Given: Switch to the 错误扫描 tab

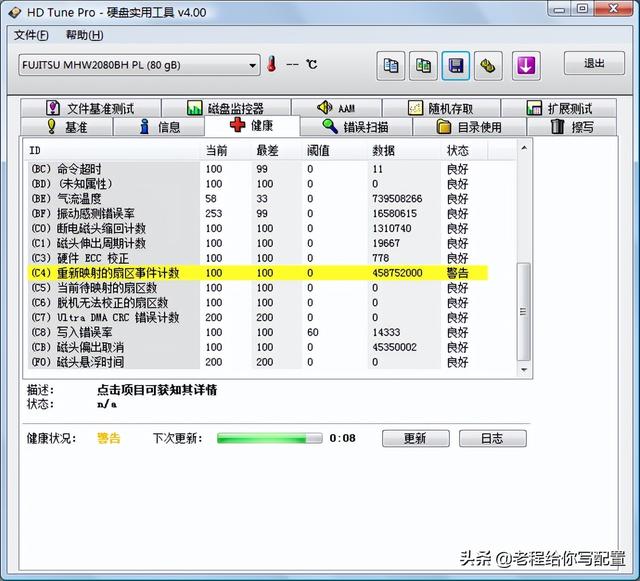Looking at the screenshot, I should coord(356,127).
